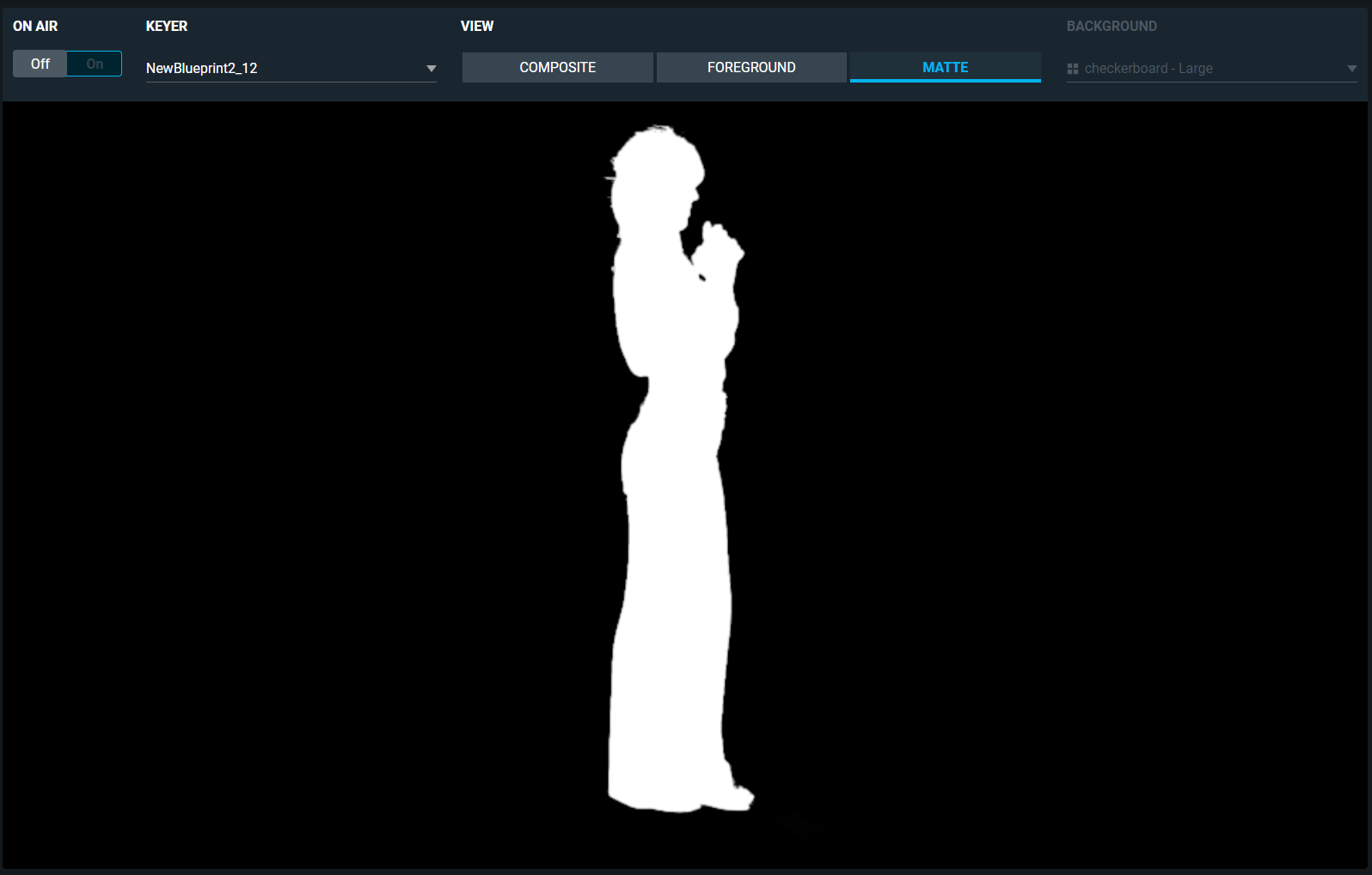Click the background dropdown arrow icon
The width and height of the screenshot is (1372, 875).
coord(1351,69)
